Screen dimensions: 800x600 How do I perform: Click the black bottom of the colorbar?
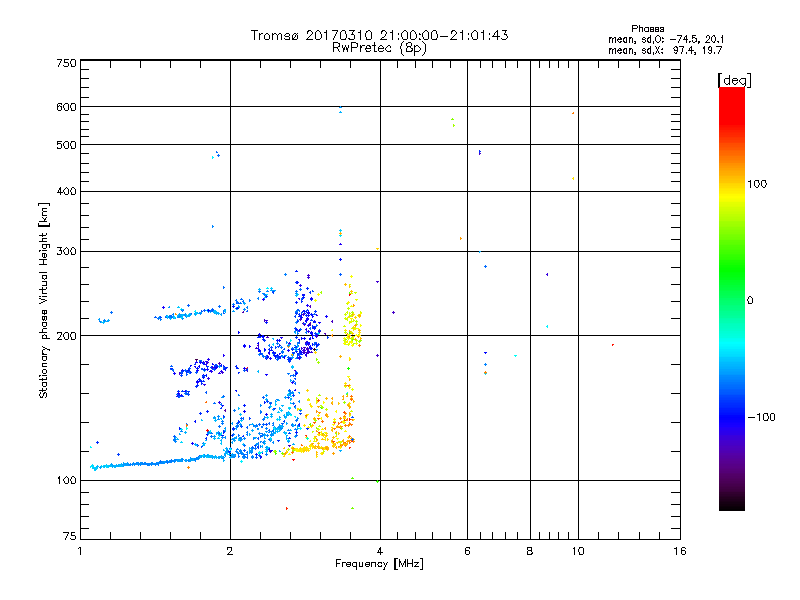[732, 503]
